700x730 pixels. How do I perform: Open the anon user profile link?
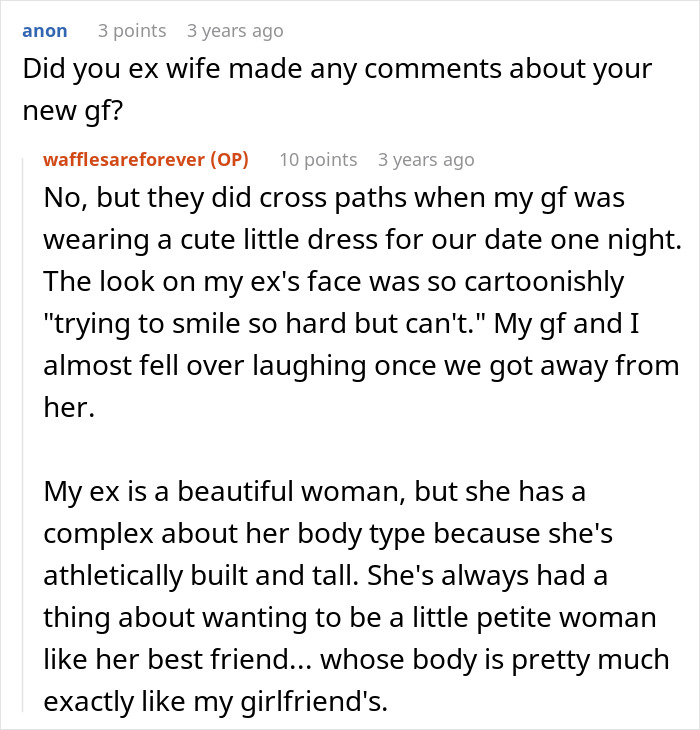45,31
